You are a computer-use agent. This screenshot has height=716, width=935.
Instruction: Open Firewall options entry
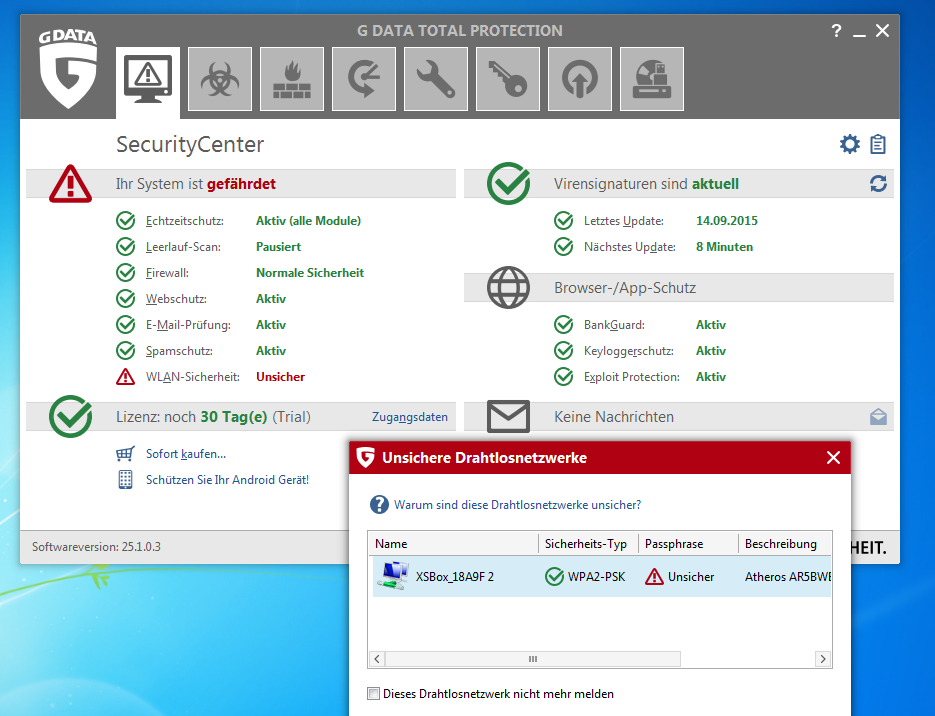(167, 273)
